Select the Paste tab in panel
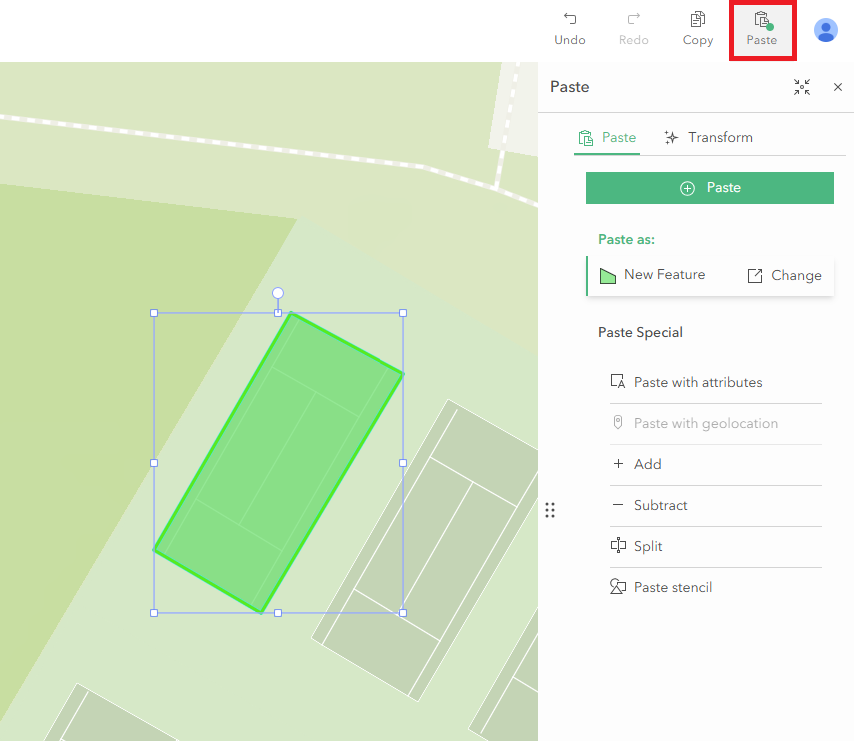Viewport: 854px width, 741px height. tap(608, 137)
